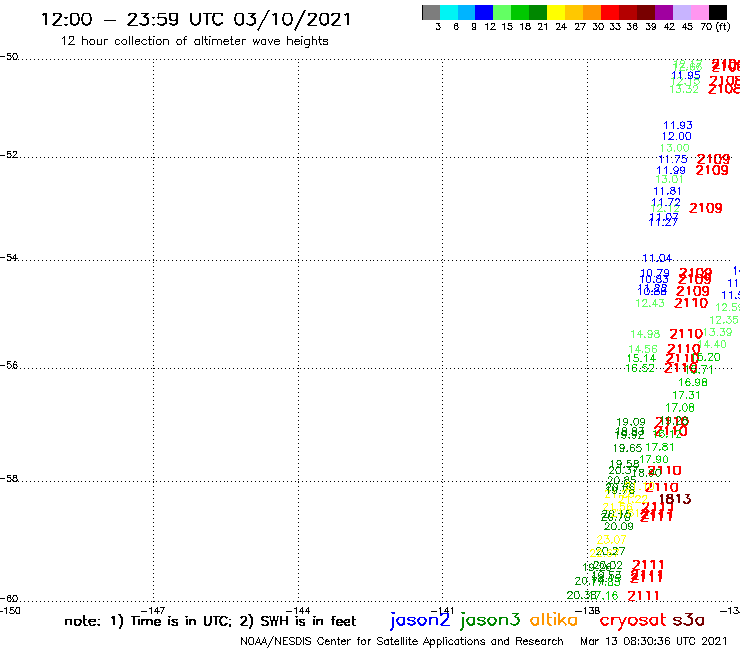Click the reading 17.08
Image resolution: width=740 pixels, height=650 pixels.
(680, 407)
